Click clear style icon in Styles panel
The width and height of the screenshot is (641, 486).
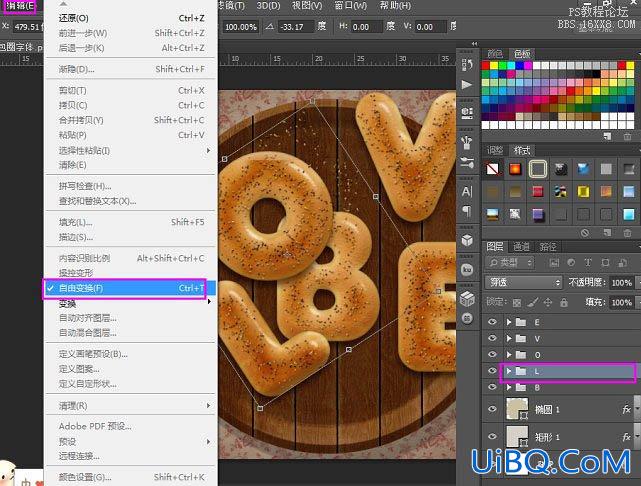585,233
